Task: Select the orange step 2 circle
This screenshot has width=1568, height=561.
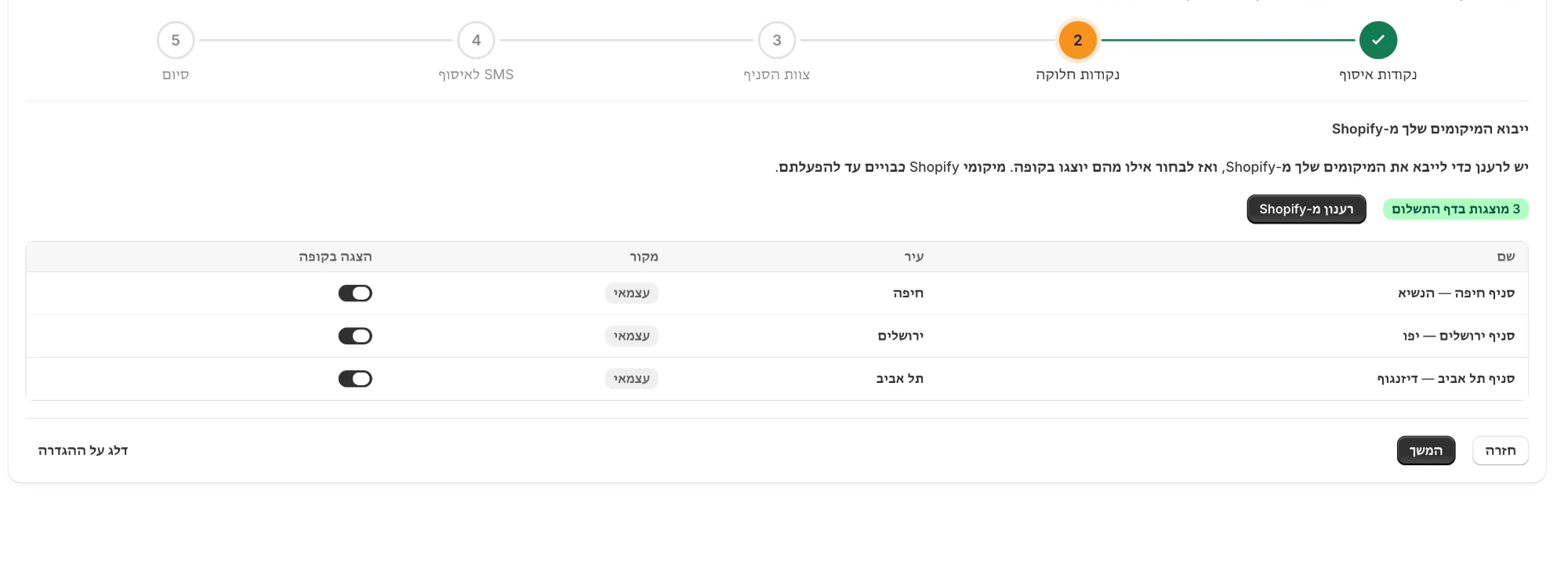Action: click(x=1077, y=40)
